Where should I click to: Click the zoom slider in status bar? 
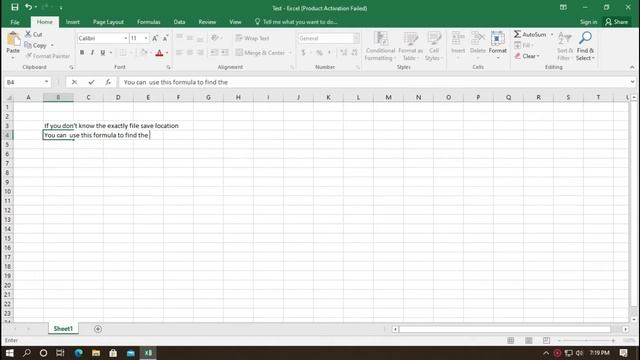587,340
